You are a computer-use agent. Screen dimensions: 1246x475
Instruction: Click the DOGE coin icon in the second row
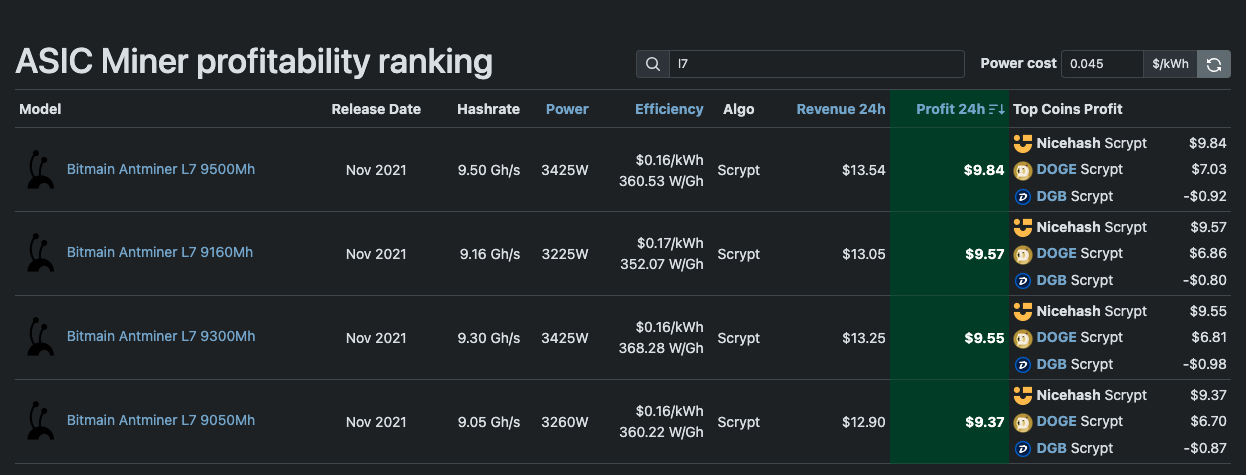point(1022,254)
